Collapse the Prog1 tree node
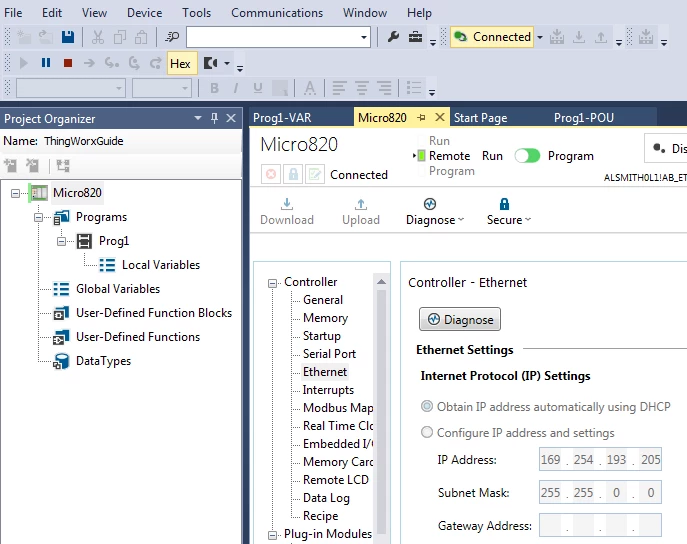 [x=61, y=241]
